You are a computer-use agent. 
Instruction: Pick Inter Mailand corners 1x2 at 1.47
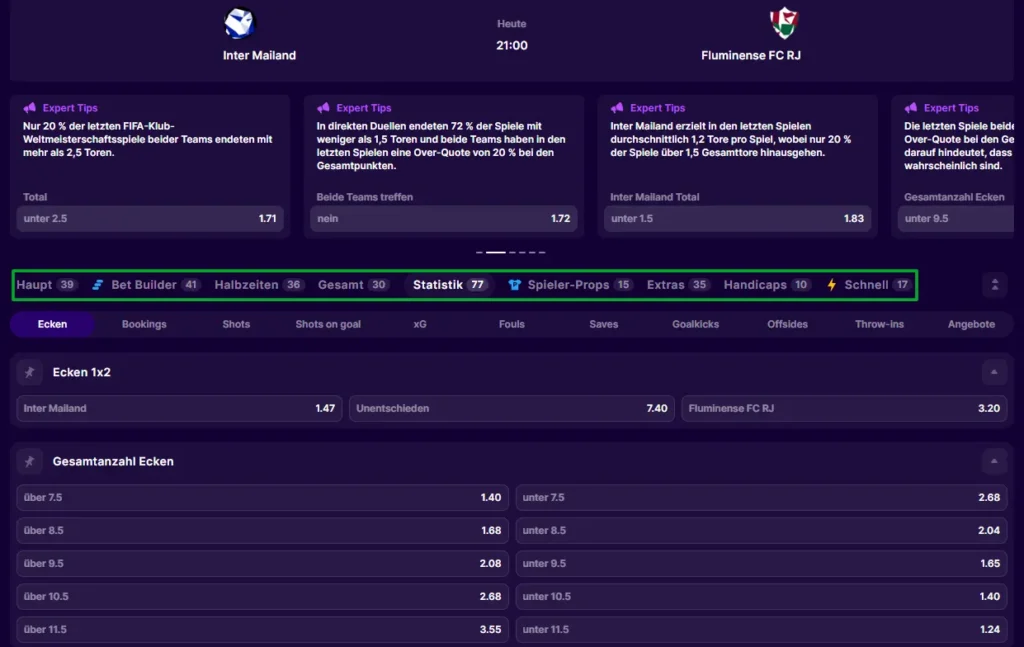[x=179, y=409]
